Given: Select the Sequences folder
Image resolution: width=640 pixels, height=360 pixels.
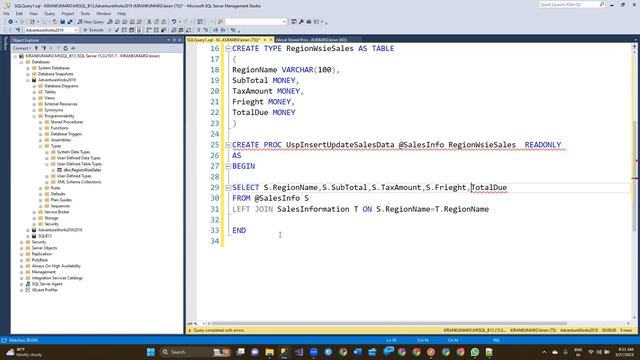Looking at the screenshot, I should click(60, 206).
